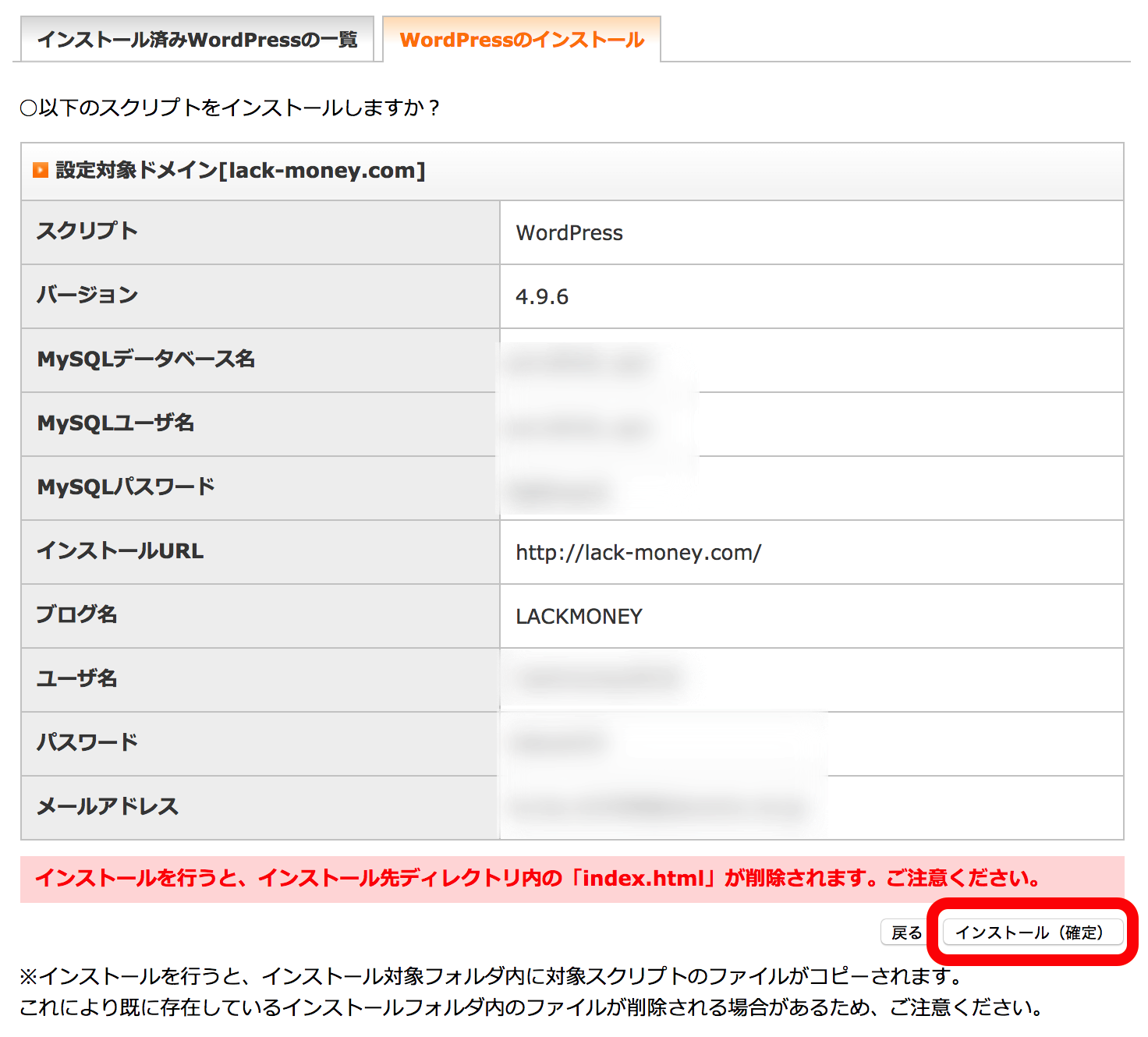Click the MySQLユーザ名 label
The height and width of the screenshot is (1037, 1148).
tap(116, 423)
